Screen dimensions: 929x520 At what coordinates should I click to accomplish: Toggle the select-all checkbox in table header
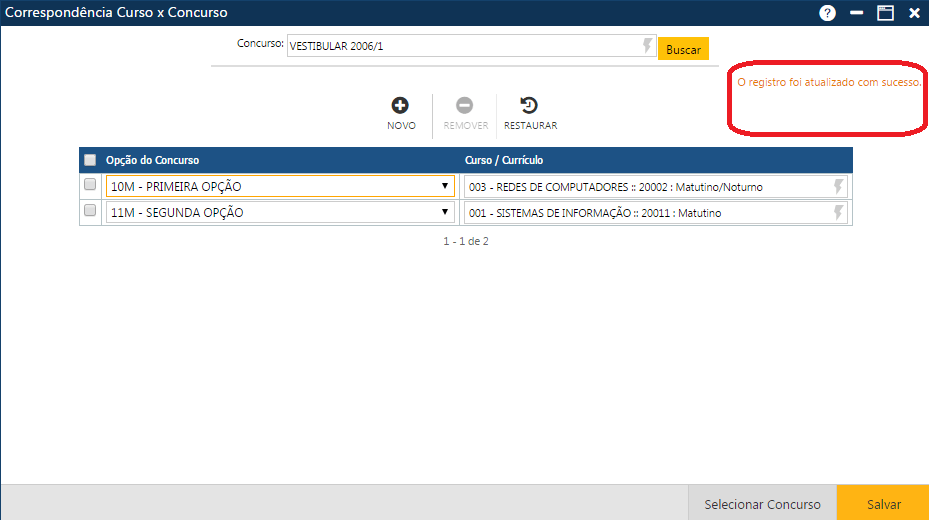click(90, 160)
